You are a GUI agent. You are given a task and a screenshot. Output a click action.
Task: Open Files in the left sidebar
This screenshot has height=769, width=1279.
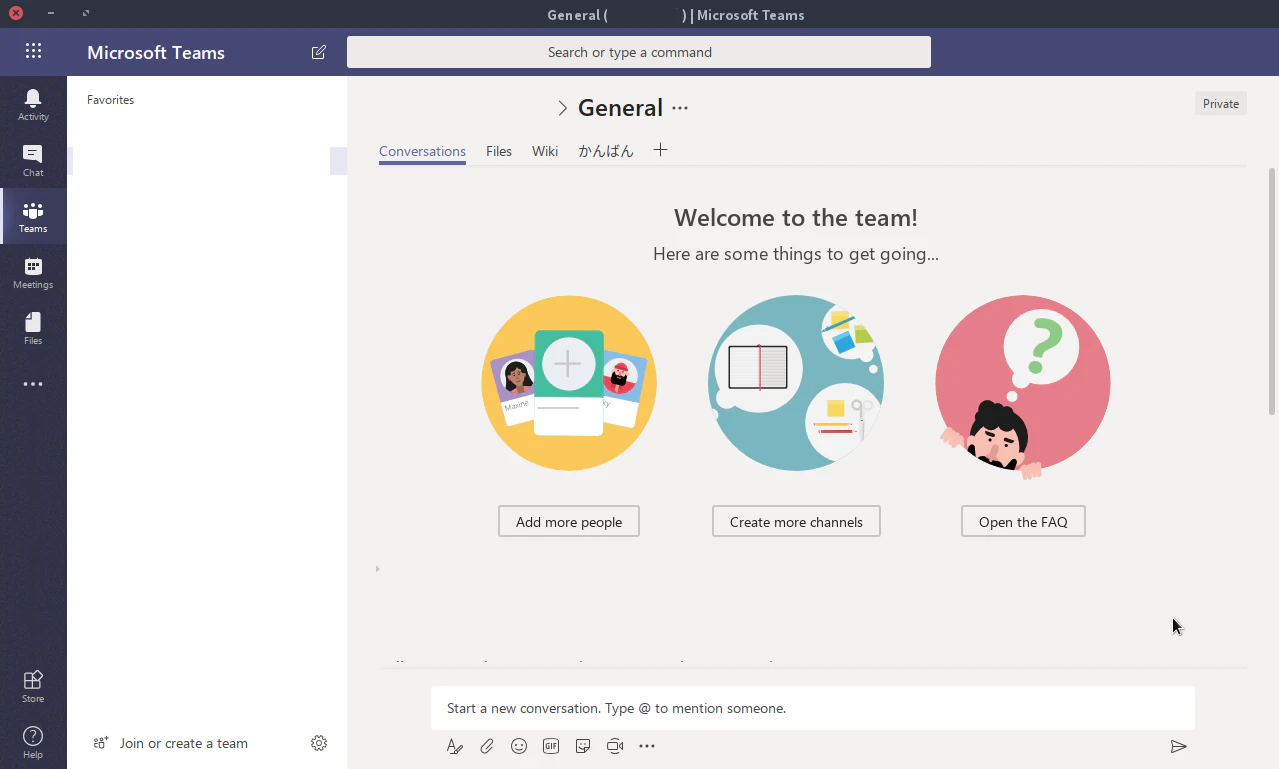pyautogui.click(x=33, y=328)
